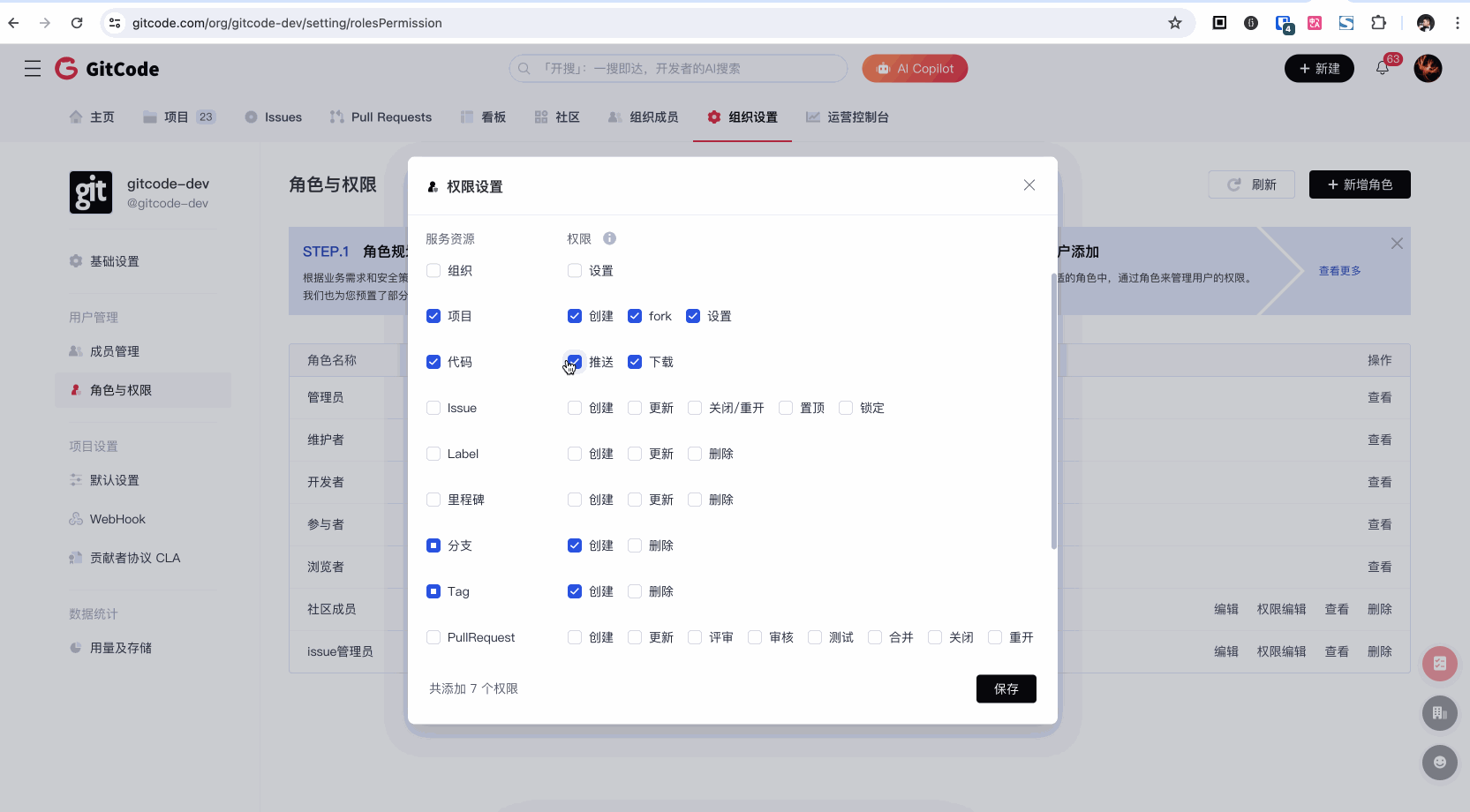Click the permissions info icon
Screen dimensions: 1470x812
coord(609,238)
